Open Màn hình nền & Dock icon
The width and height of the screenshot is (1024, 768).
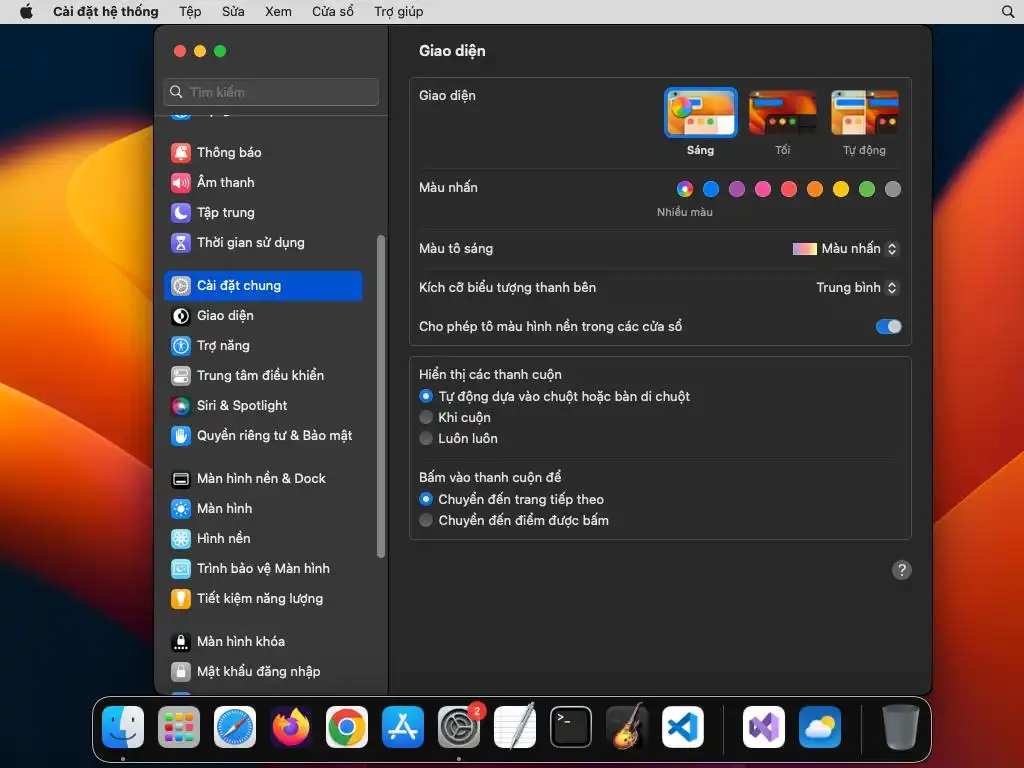181,479
